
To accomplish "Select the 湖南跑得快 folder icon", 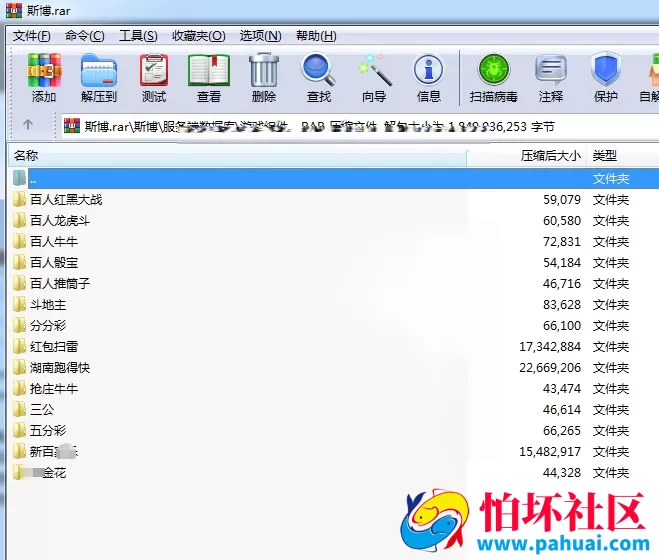I will [19, 367].
